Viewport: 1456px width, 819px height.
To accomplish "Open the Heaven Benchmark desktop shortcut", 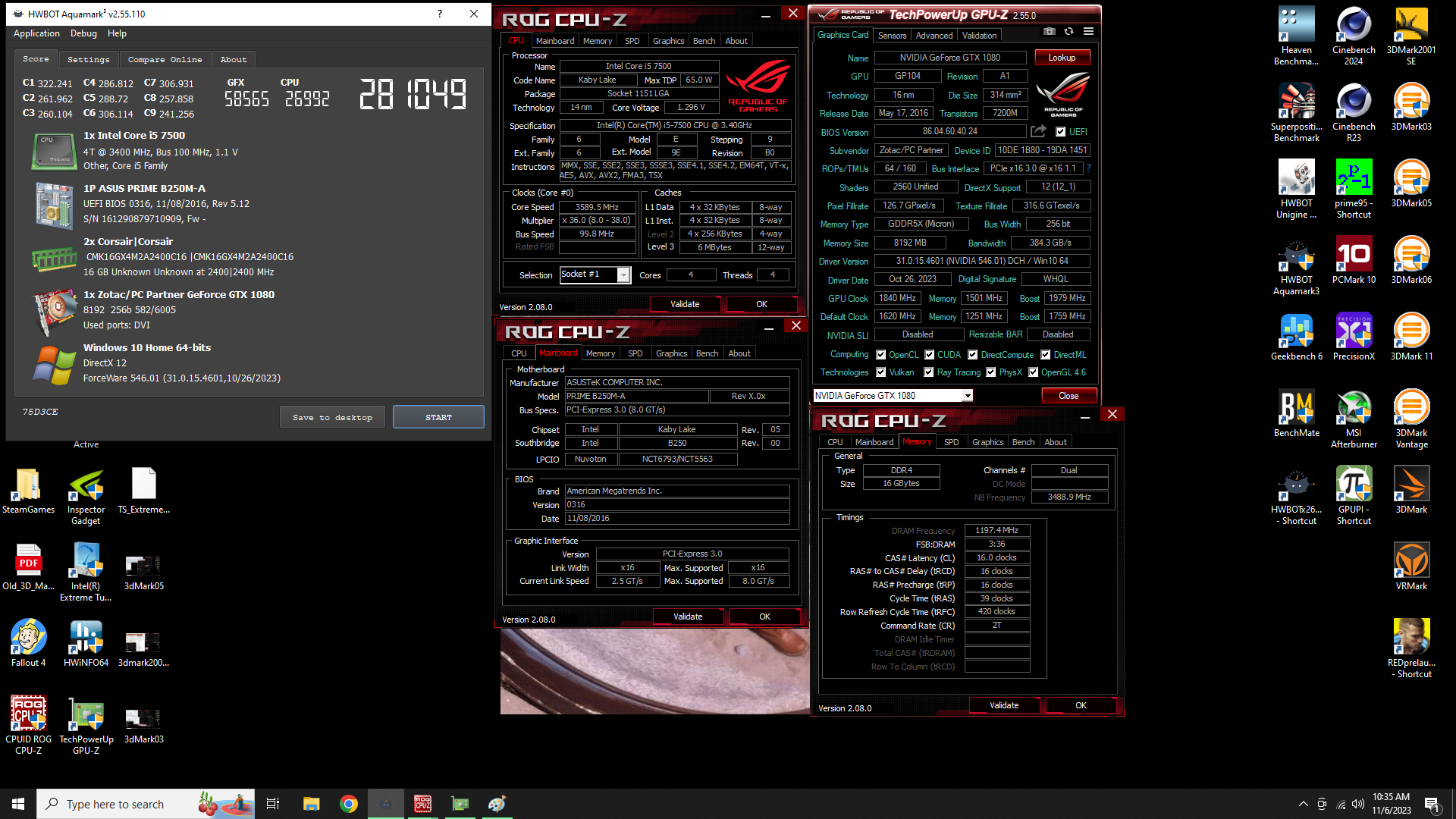I will (x=1296, y=35).
